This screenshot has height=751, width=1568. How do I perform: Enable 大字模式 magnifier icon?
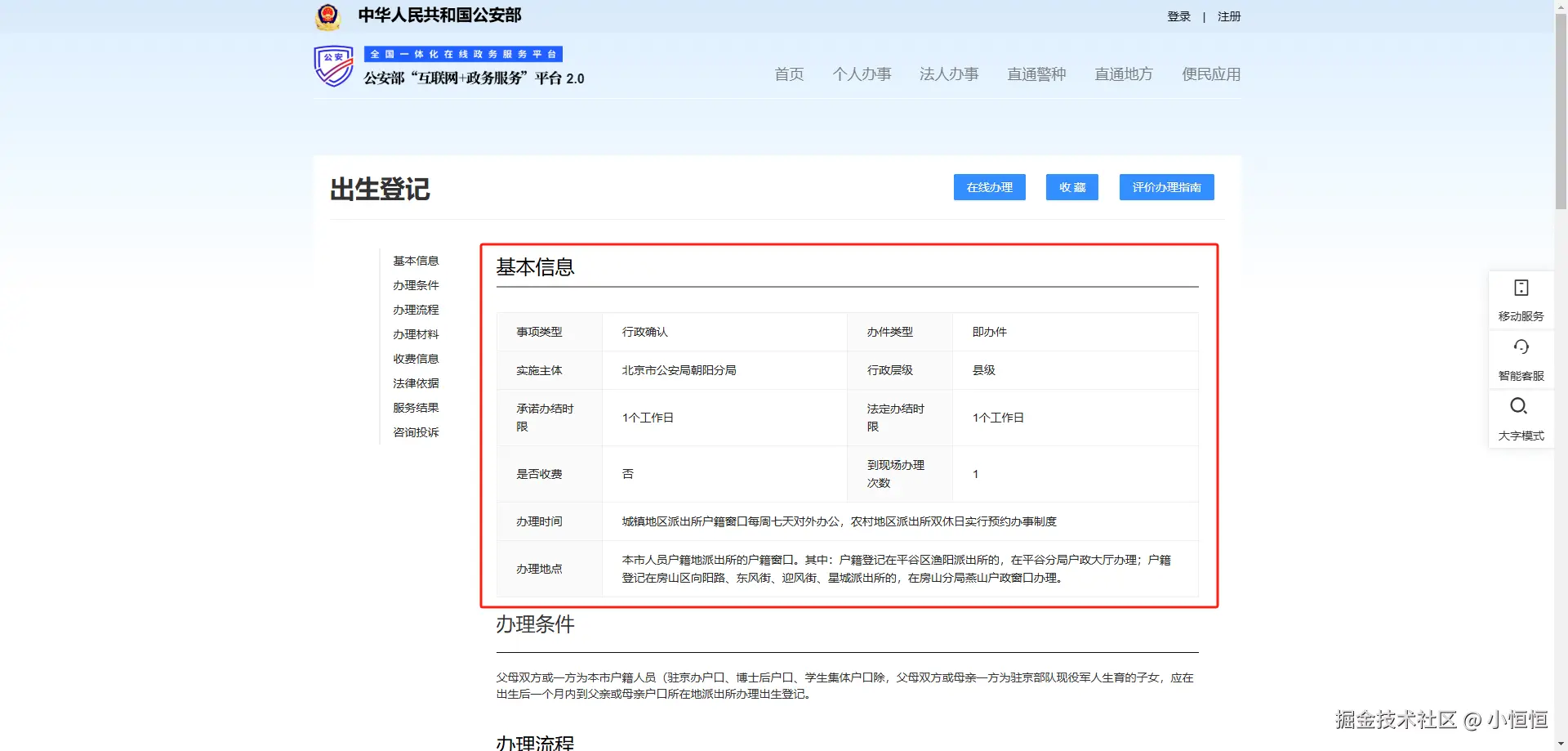[1519, 406]
